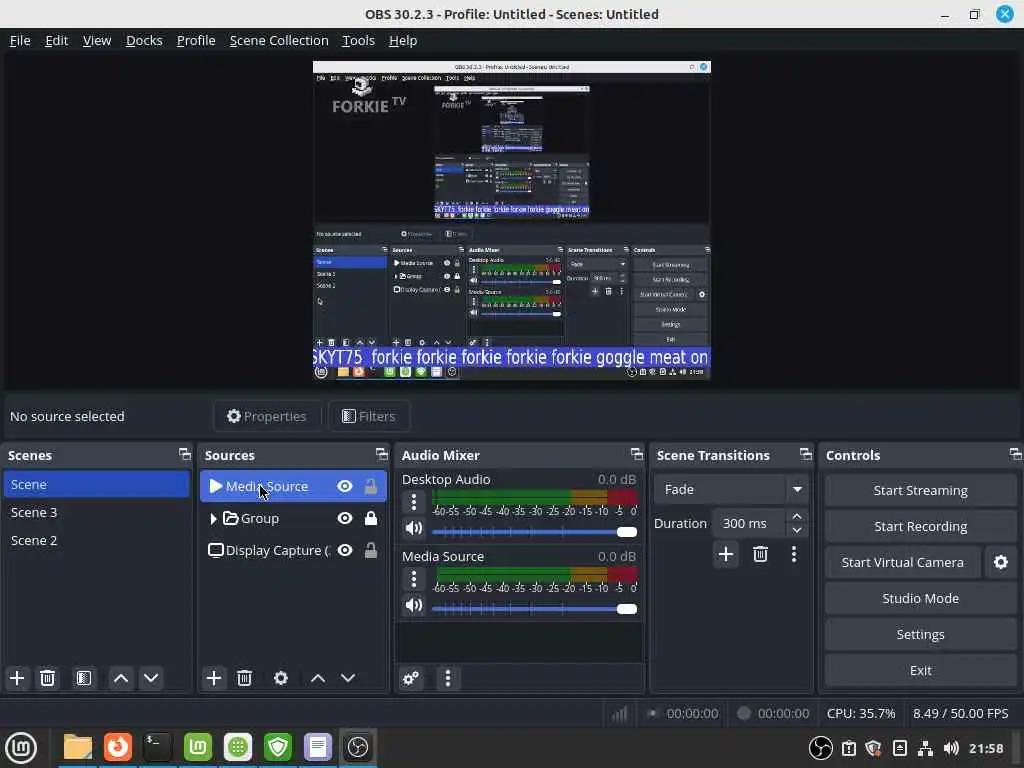1024x768 pixels.
Task: Hide the Display Capture source
Action: click(345, 550)
